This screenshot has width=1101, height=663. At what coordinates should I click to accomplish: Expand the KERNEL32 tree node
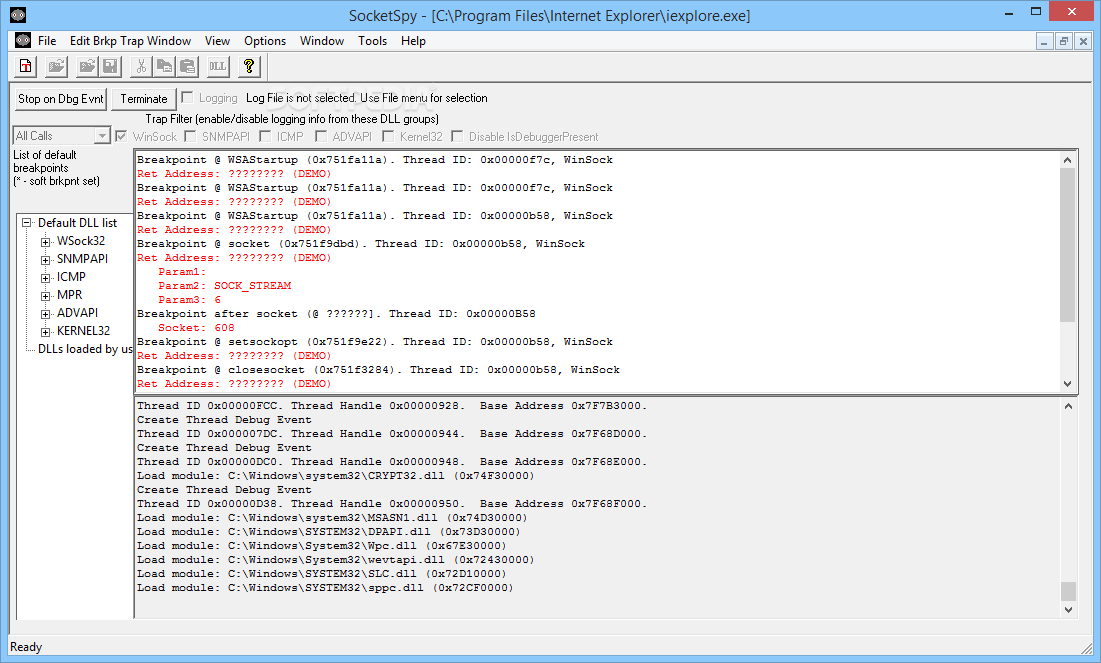pyautogui.click(x=45, y=331)
